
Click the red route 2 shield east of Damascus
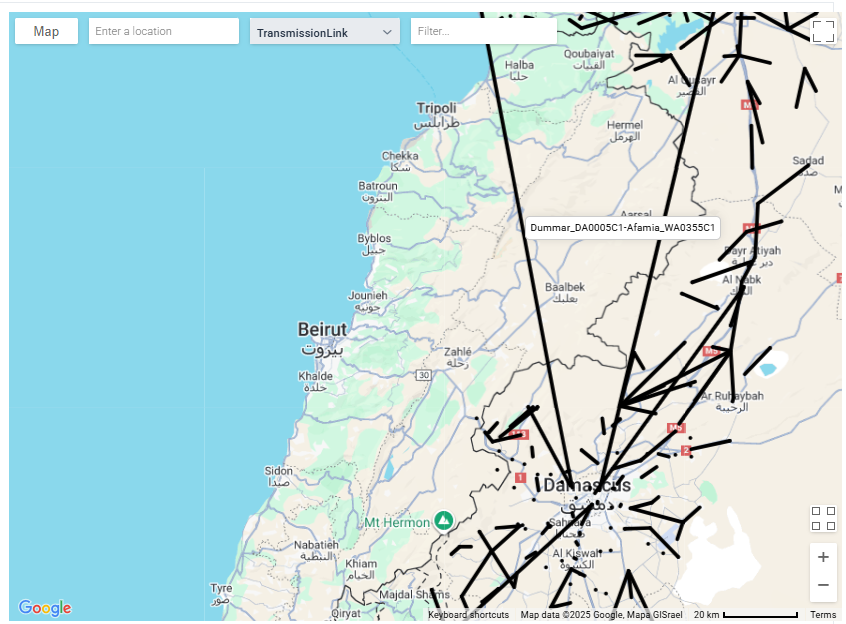(x=686, y=451)
